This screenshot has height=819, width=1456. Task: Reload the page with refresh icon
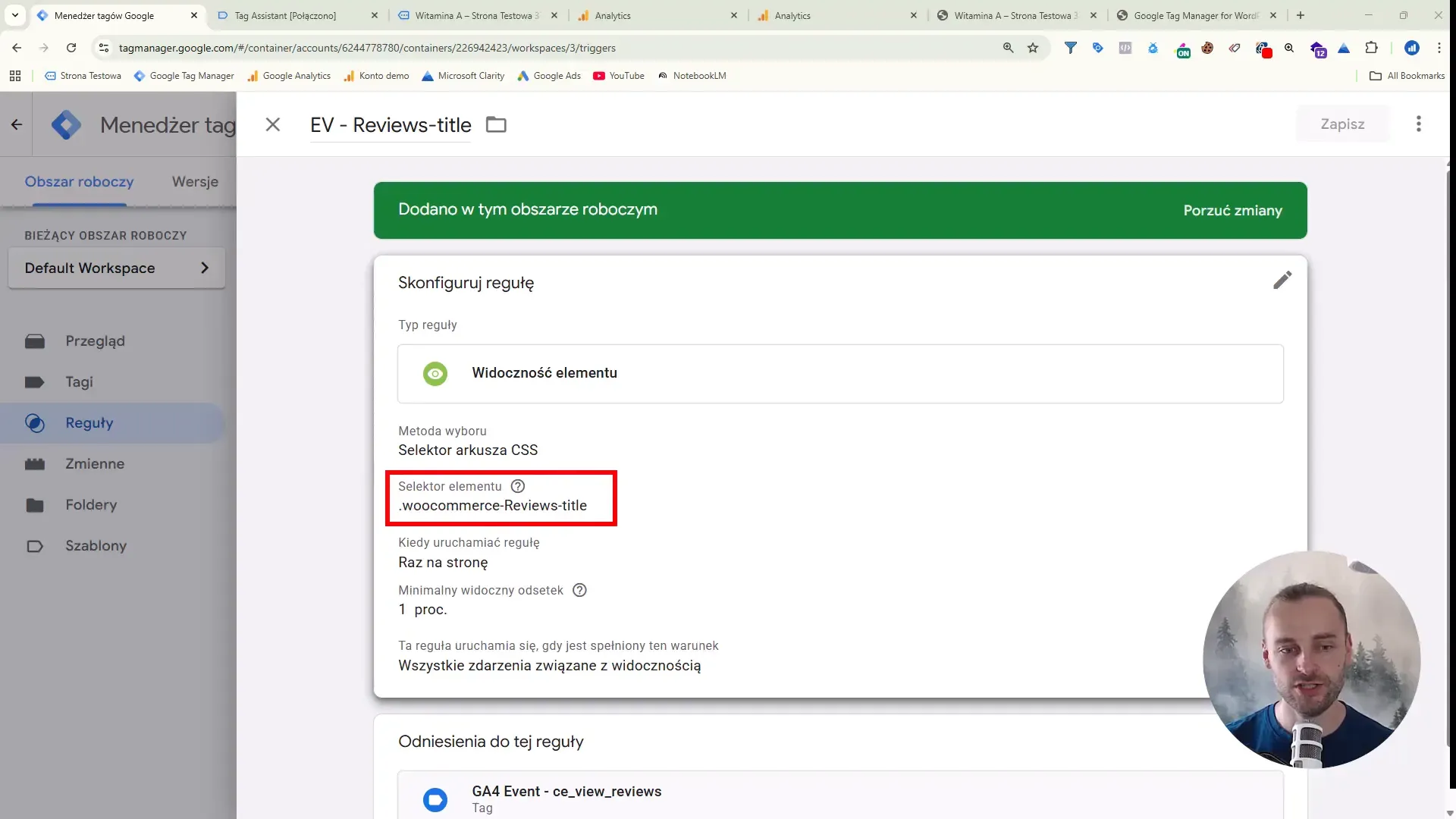pos(71,48)
